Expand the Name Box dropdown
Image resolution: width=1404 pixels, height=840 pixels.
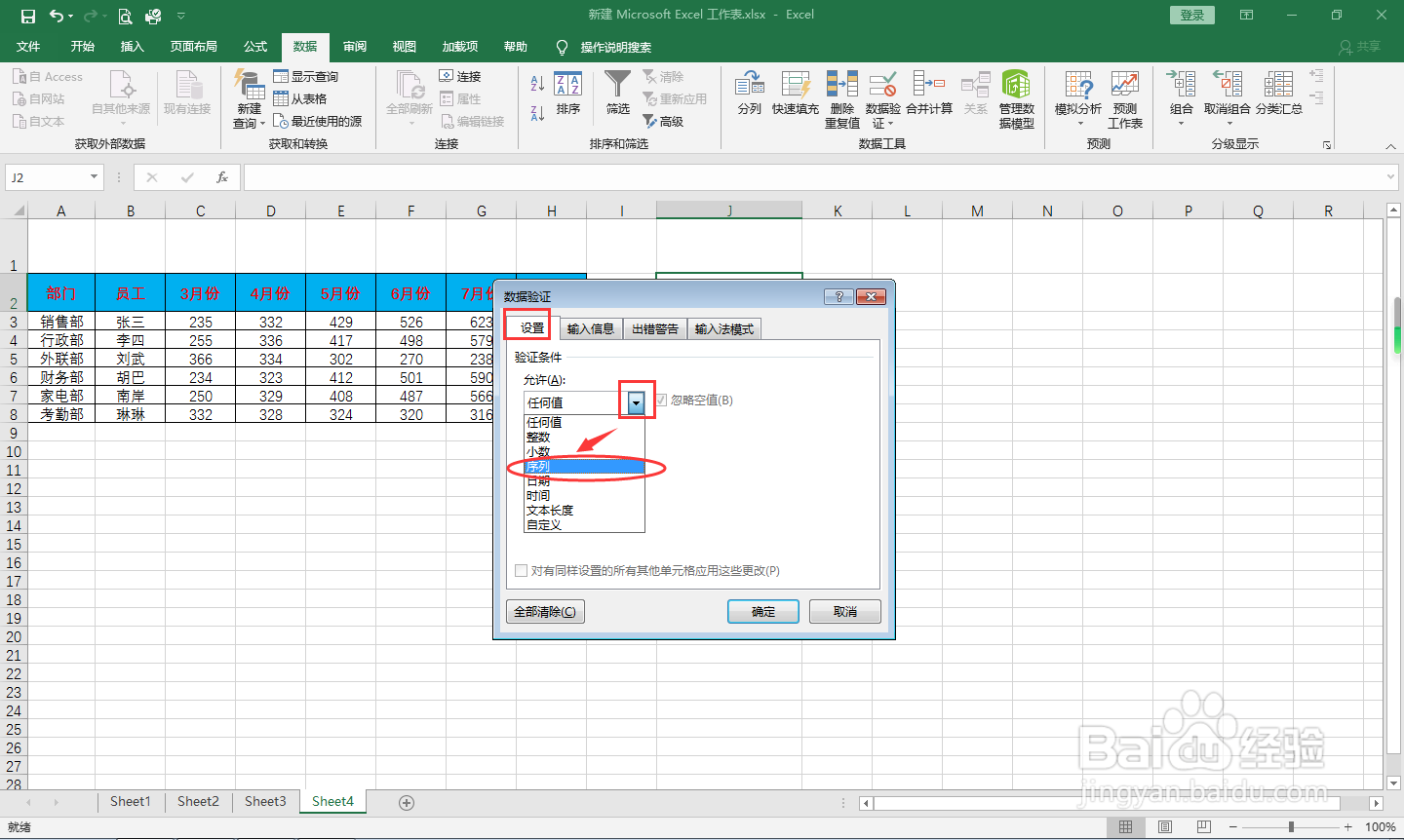(94, 177)
